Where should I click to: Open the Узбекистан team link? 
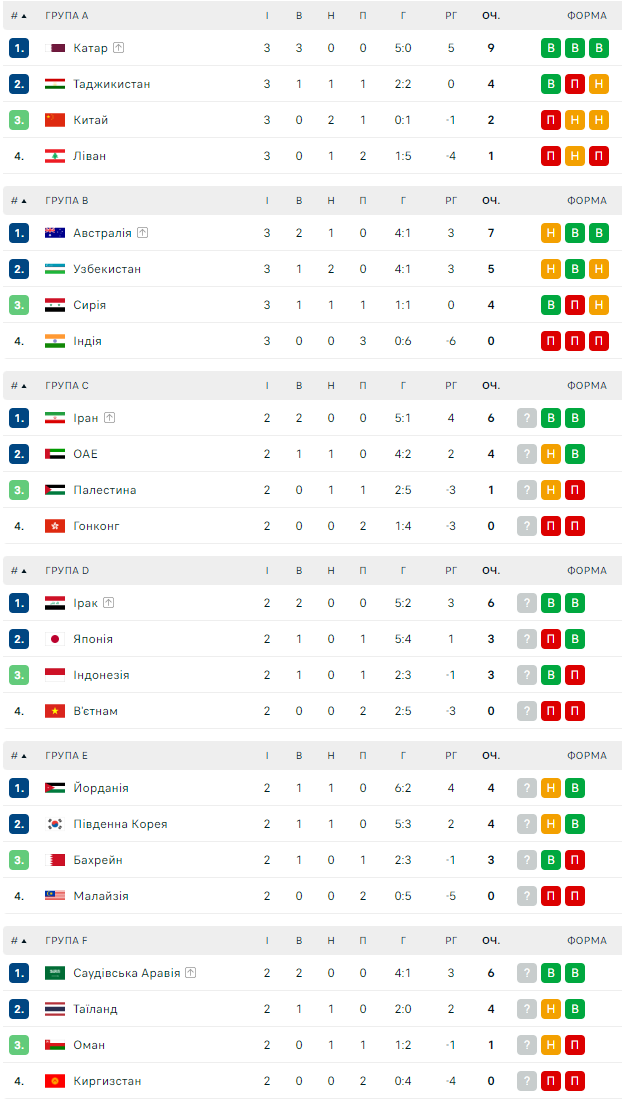pos(107,269)
